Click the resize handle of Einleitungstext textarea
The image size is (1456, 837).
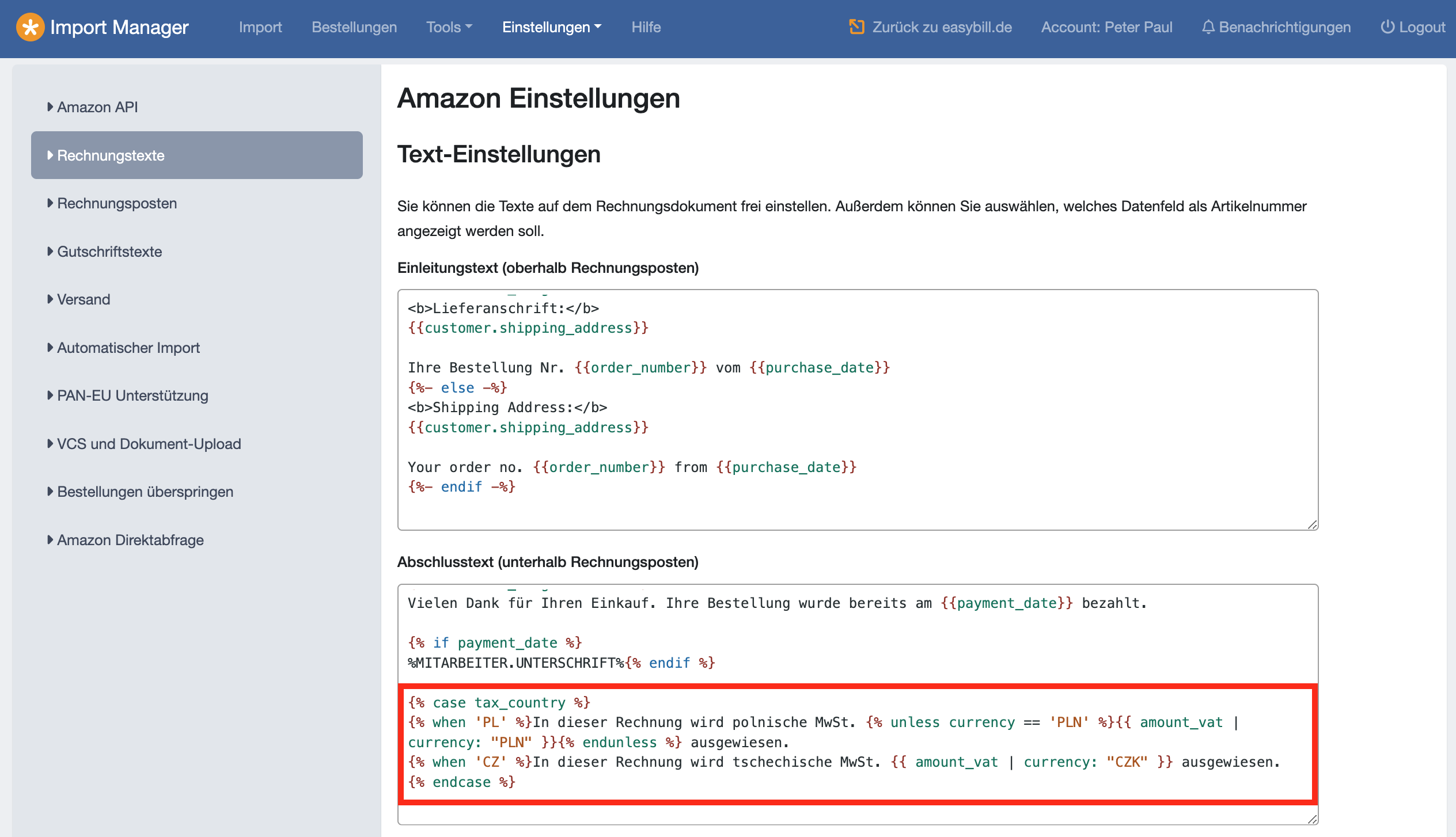[1312, 524]
